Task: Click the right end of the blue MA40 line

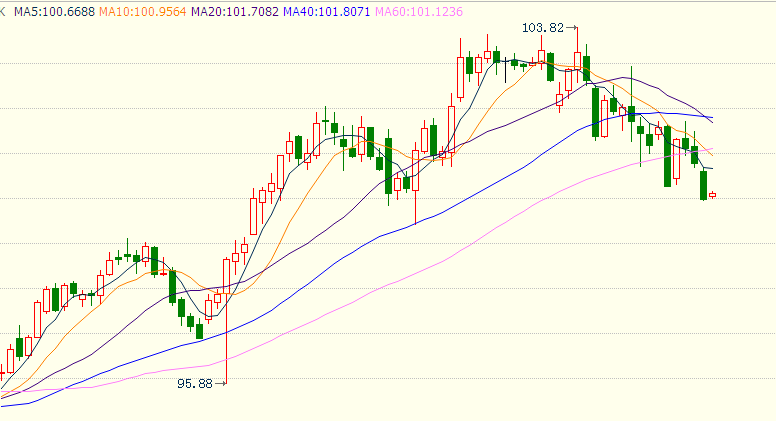Action: [x=712, y=119]
